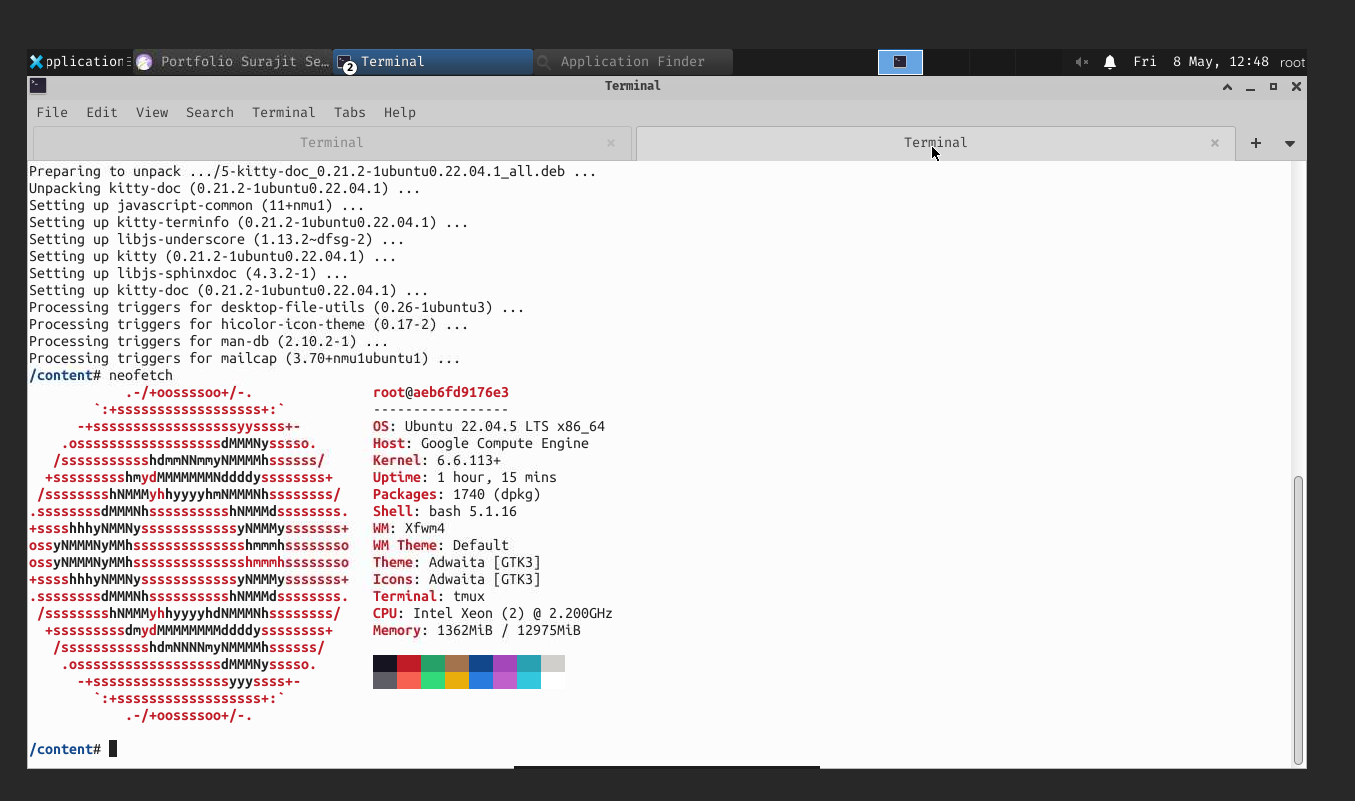The height and width of the screenshot is (801, 1355).
Task: Click the Host: Google Compute Engine line
Action: coord(481,443)
